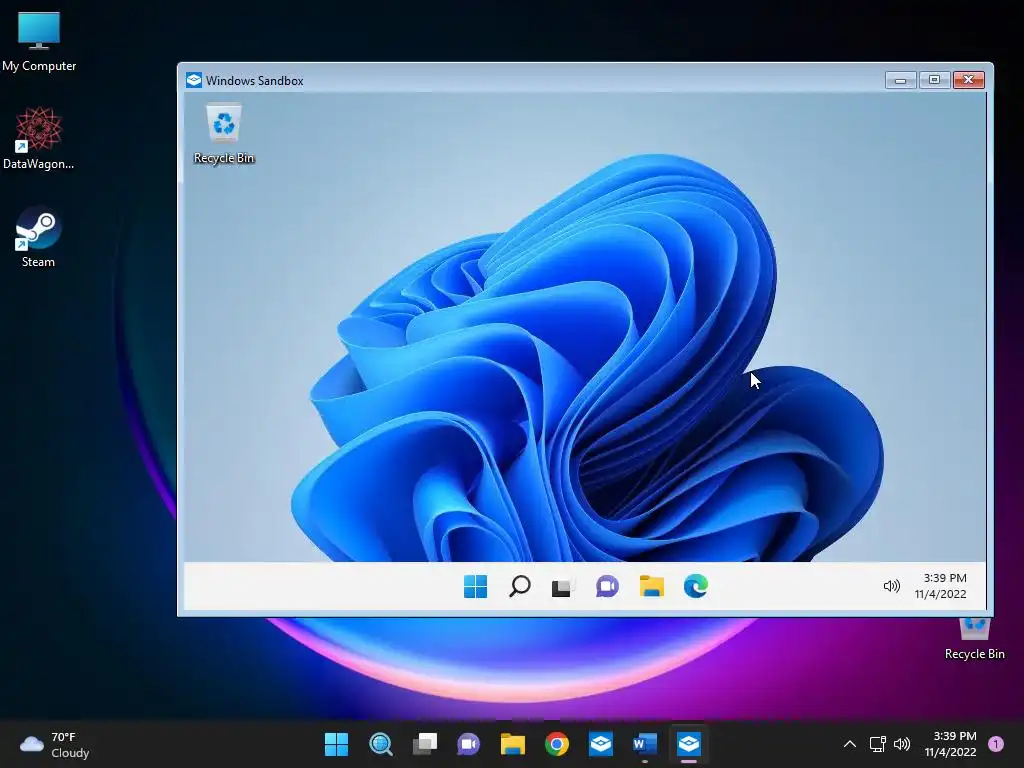Click the Sandbox Start button

tap(475, 586)
